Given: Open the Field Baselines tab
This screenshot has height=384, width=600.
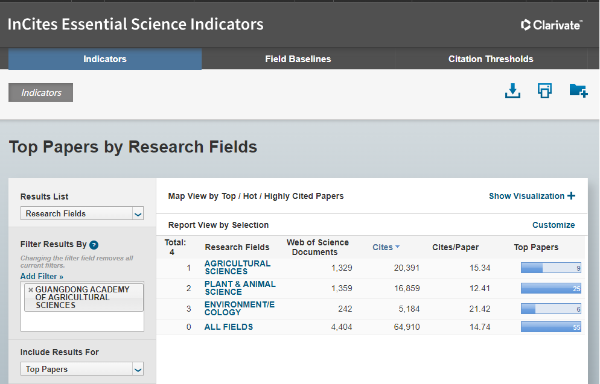Looking at the screenshot, I should 298,59.
